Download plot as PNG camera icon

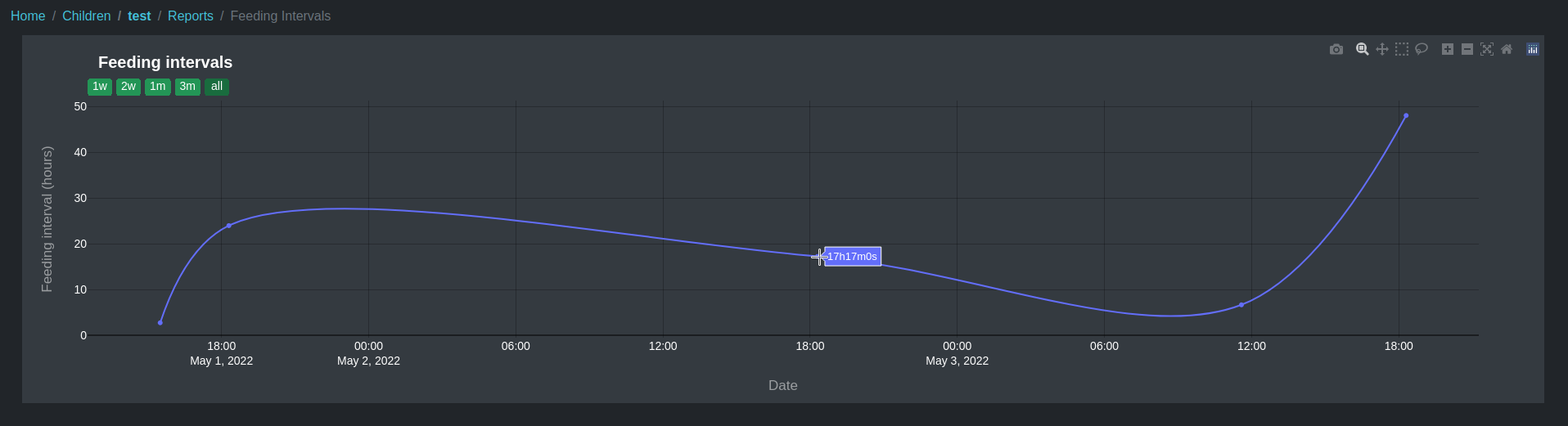1336,49
